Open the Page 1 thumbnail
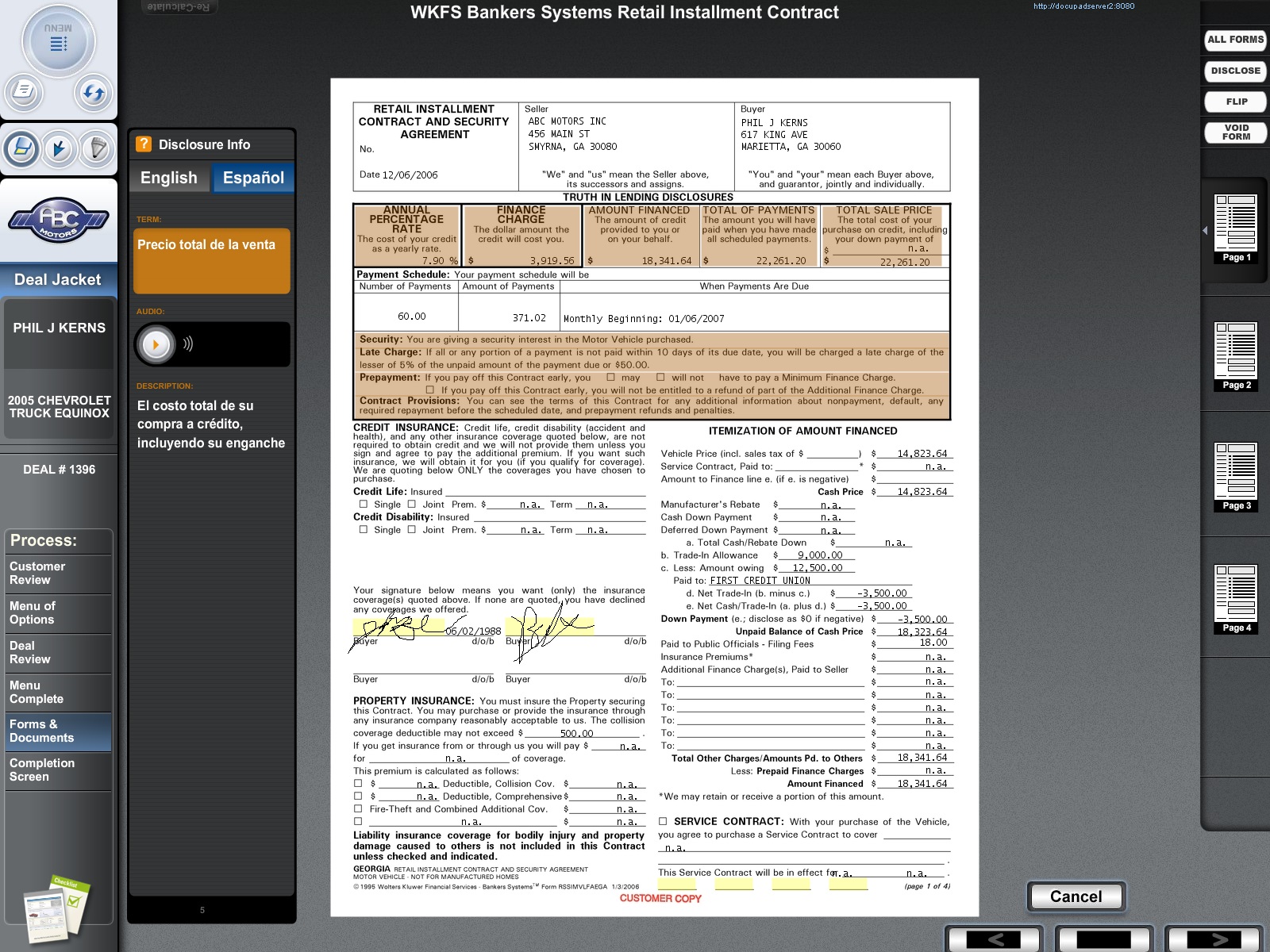This screenshot has height=952, width=1270. [x=1236, y=228]
